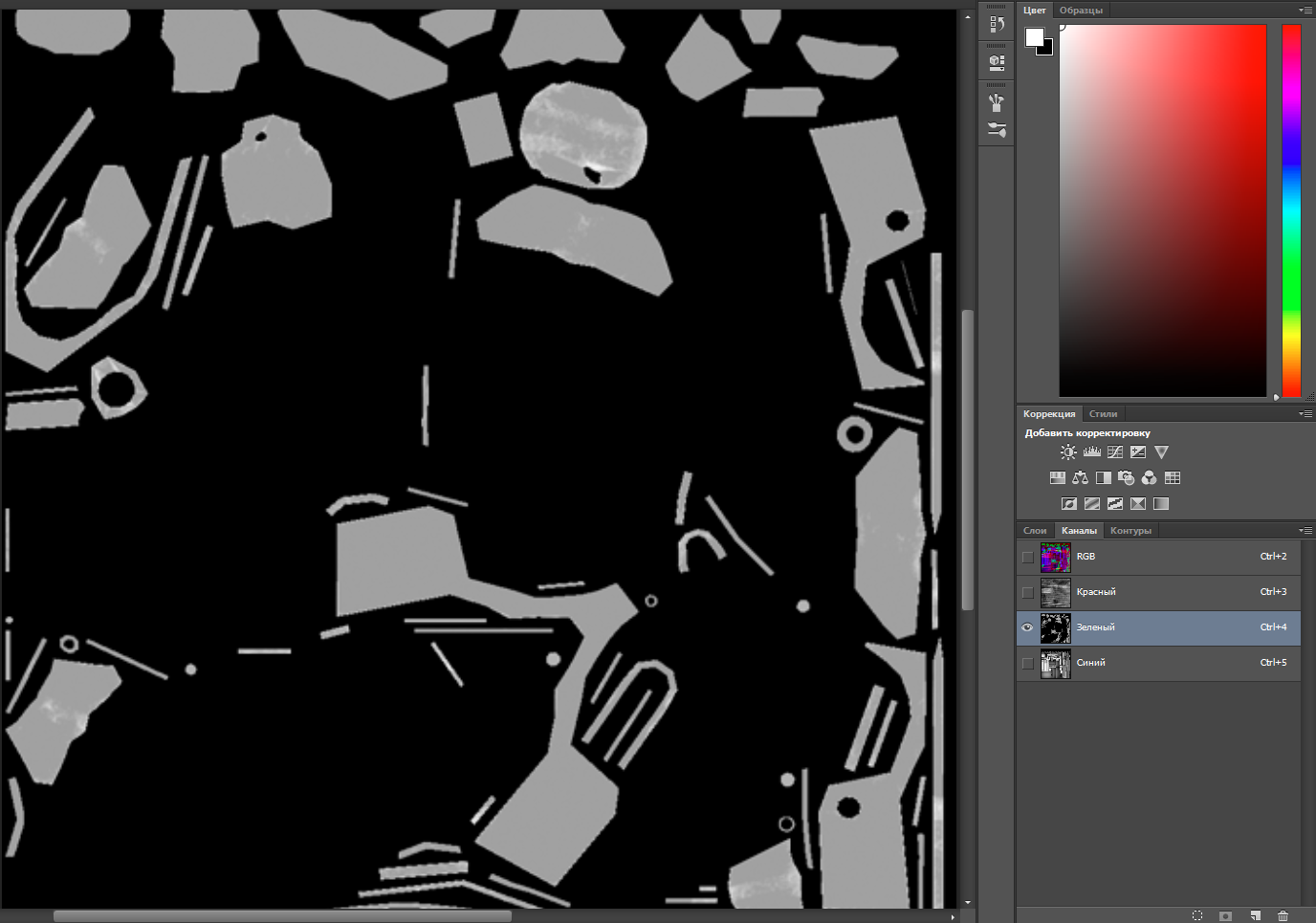Image resolution: width=1316 pixels, height=923 pixels.
Task: Click the Ctrl+5 shortcut text
Action: pos(1273,663)
